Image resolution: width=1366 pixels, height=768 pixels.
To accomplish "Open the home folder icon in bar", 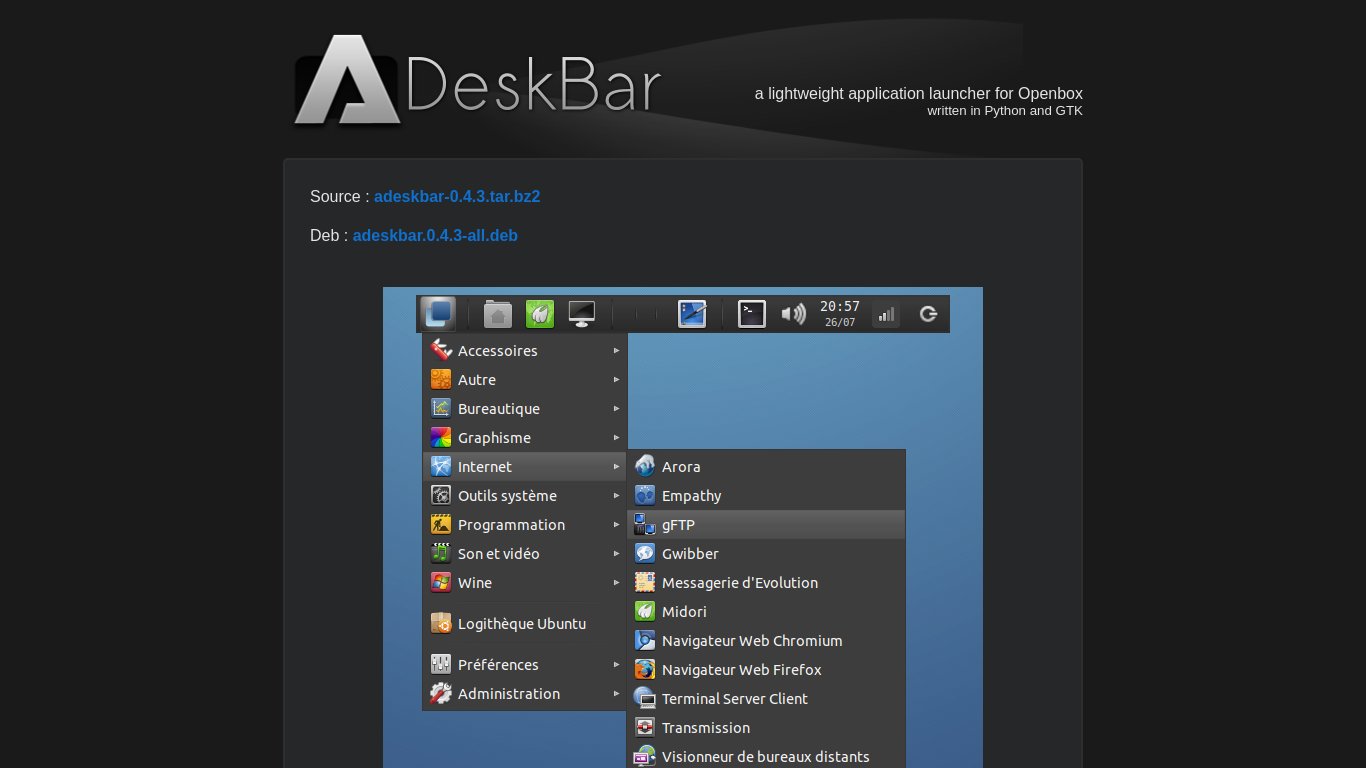I will [x=498, y=314].
